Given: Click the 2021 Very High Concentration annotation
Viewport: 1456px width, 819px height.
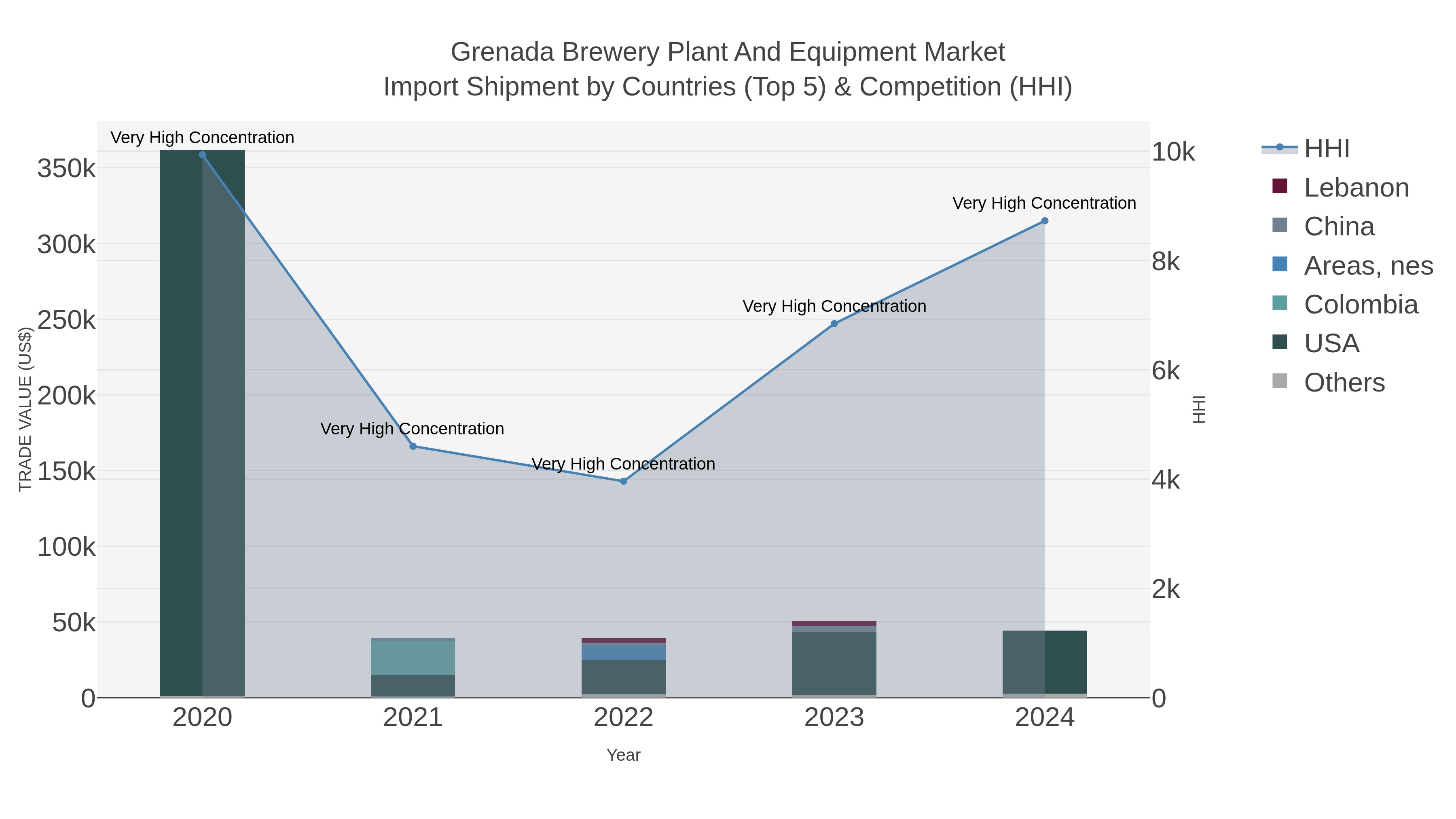Looking at the screenshot, I should click(413, 428).
